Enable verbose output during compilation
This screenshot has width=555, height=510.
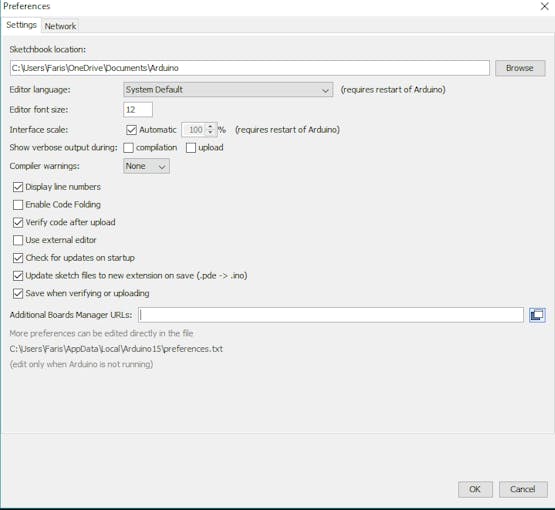(x=128, y=148)
